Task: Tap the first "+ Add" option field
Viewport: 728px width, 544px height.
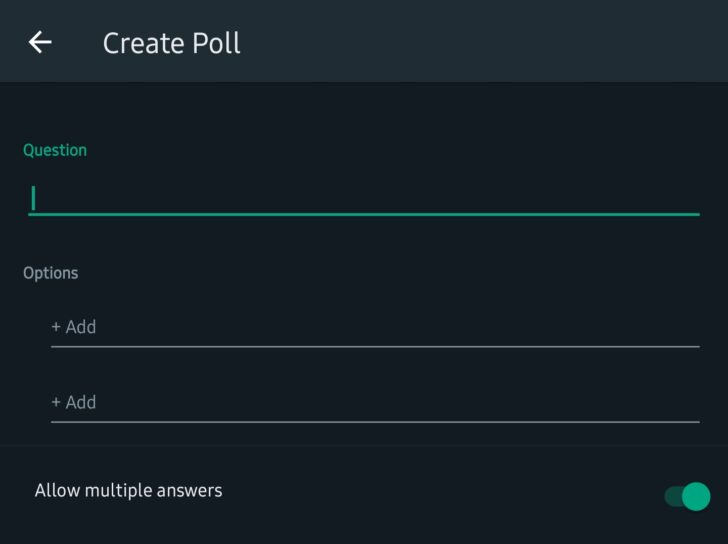Action: [374, 327]
